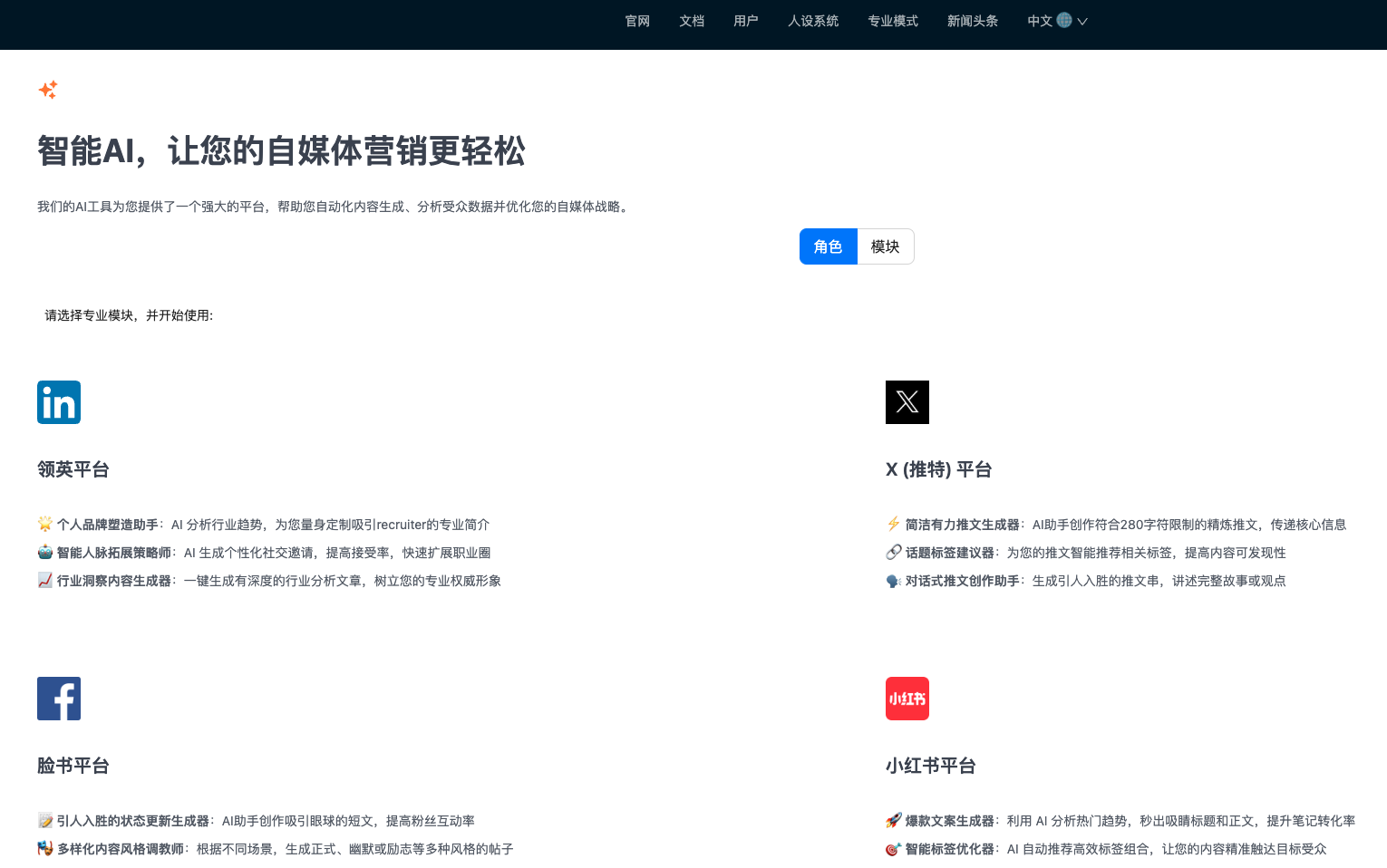This screenshot has width=1387, height=868.
Task: Open the 人设系统 nav item
Action: point(813,21)
